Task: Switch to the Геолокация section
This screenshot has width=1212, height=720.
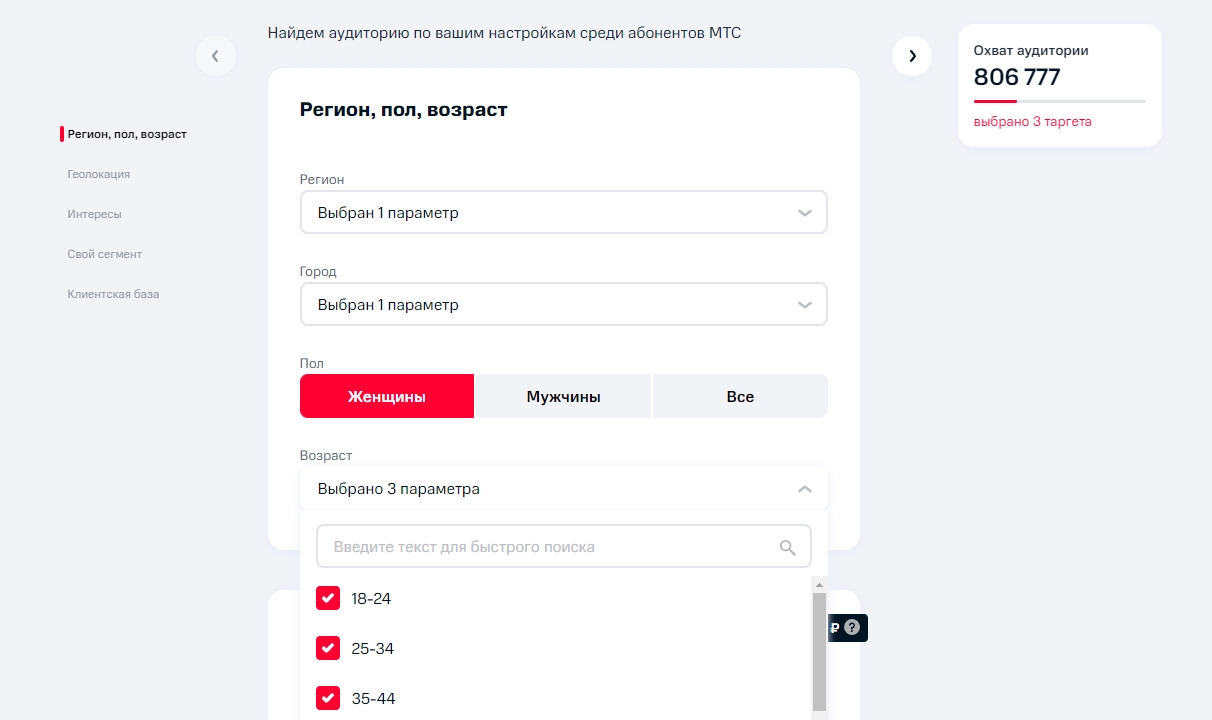Action: coord(97,173)
